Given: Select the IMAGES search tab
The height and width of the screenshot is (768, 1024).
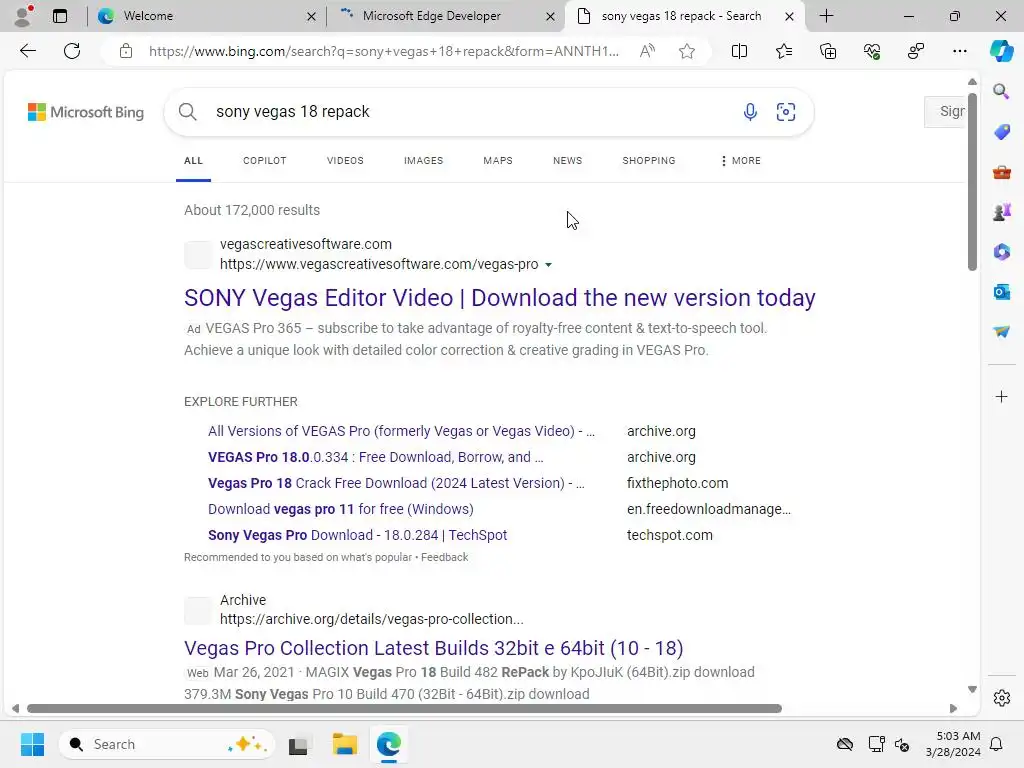Looking at the screenshot, I should point(423,161).
